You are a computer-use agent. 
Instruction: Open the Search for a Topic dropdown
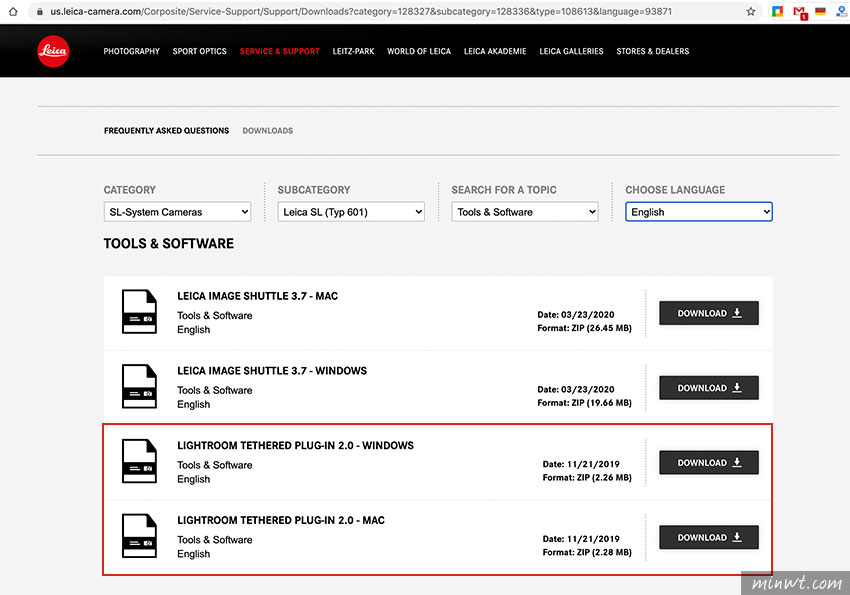525,212
